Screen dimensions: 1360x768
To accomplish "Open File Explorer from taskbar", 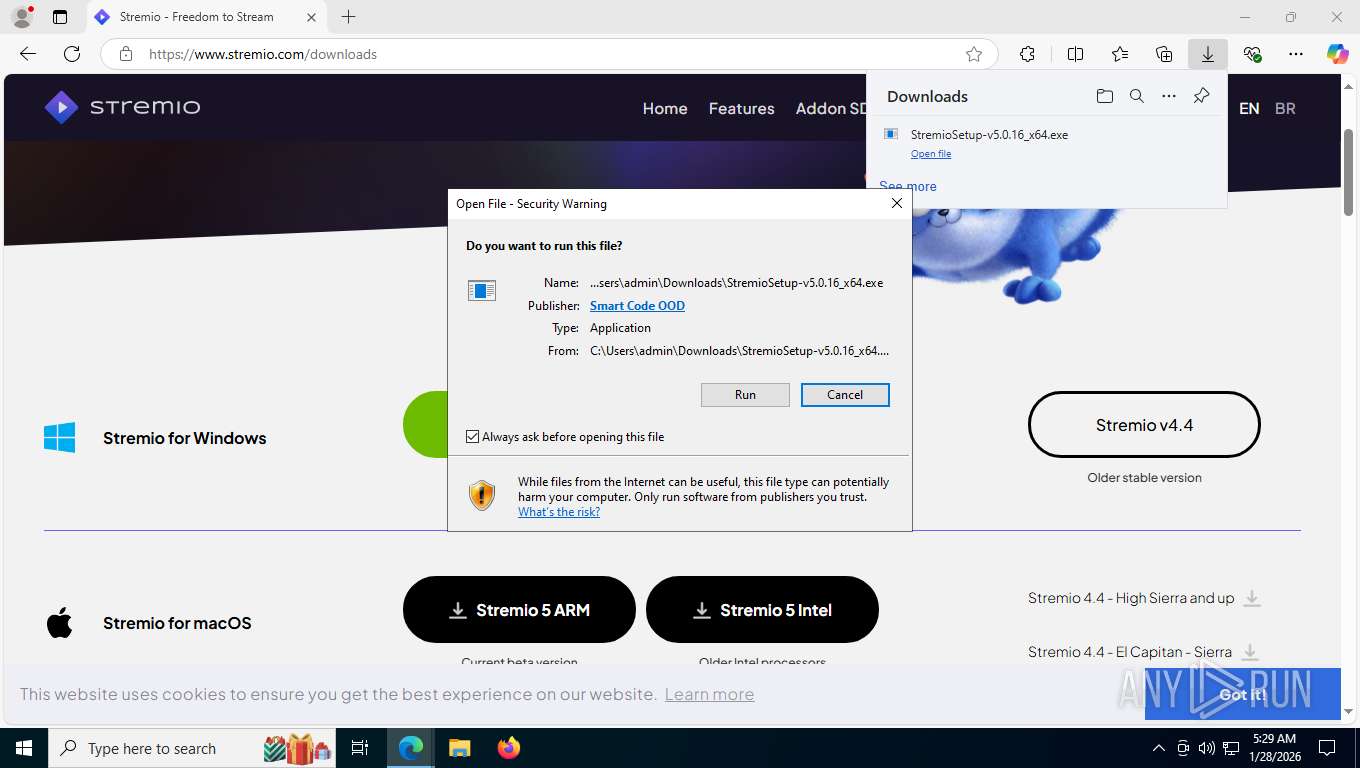I will 459,748.
